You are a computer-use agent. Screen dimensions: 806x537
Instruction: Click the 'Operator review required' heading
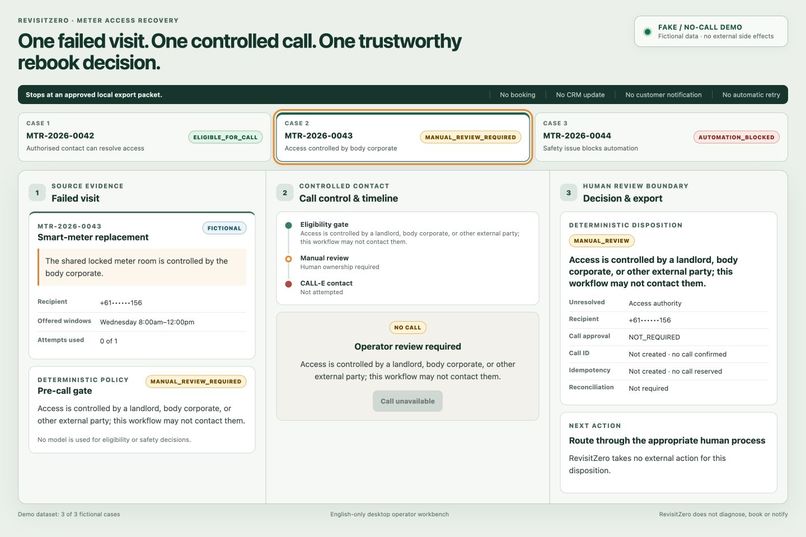tap(407, 346)
